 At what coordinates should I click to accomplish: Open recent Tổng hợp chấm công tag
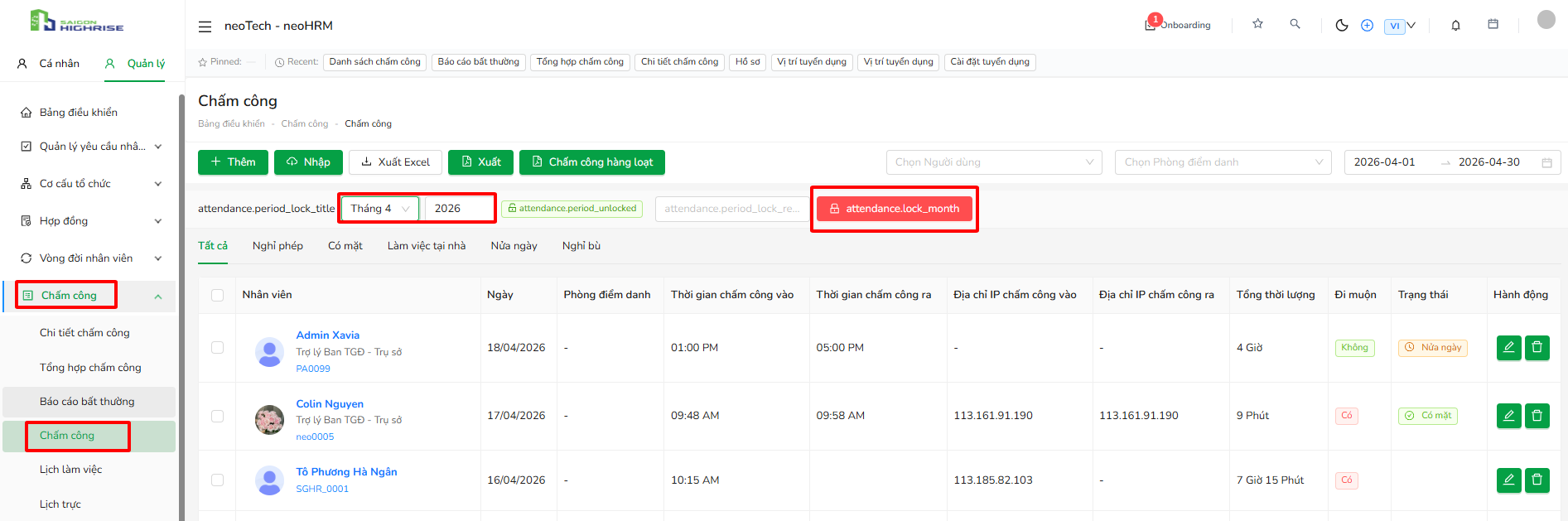tap(580, 62)
